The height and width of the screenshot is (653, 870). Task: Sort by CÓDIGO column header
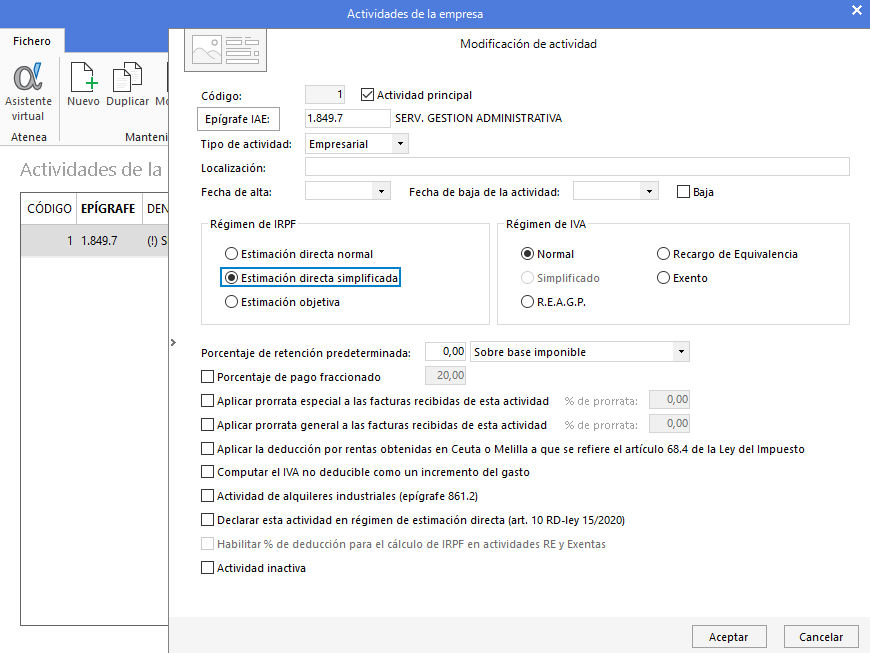tap(49, 209)
